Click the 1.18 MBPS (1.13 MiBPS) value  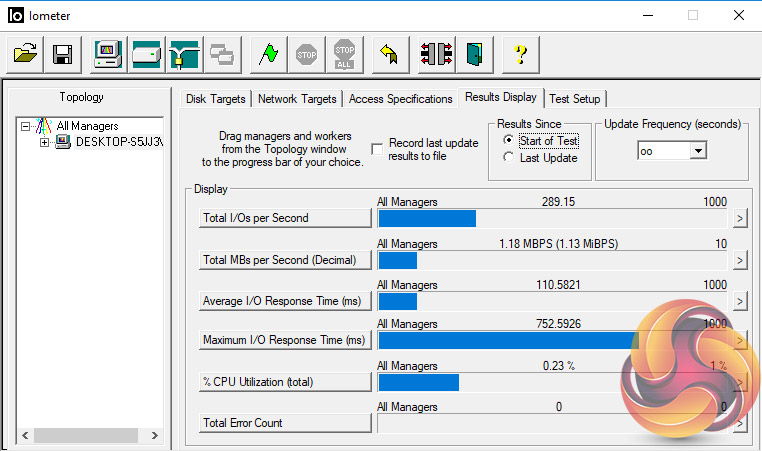558,243
